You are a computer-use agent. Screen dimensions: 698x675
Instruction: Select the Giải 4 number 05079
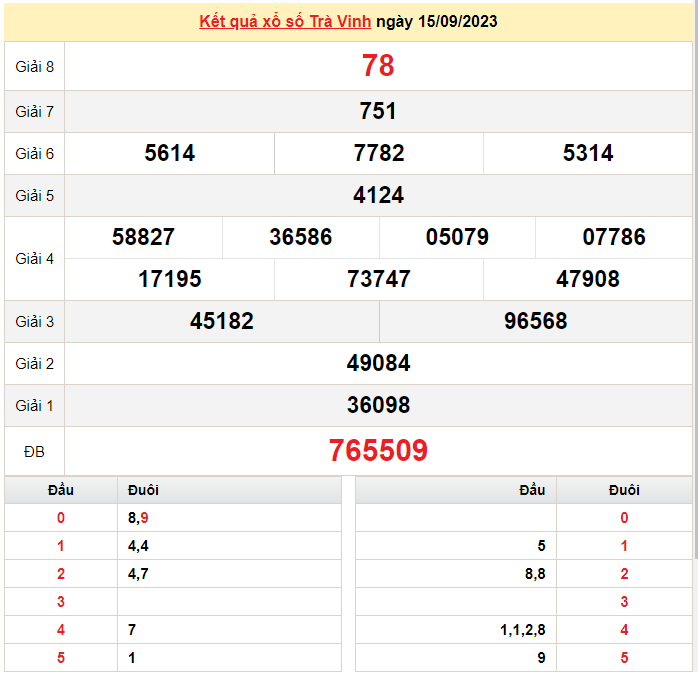[457, 237]
